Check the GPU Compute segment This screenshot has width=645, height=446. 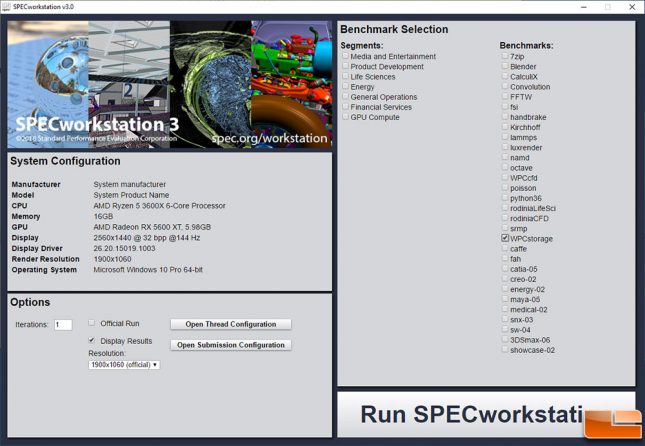(346, 117)
